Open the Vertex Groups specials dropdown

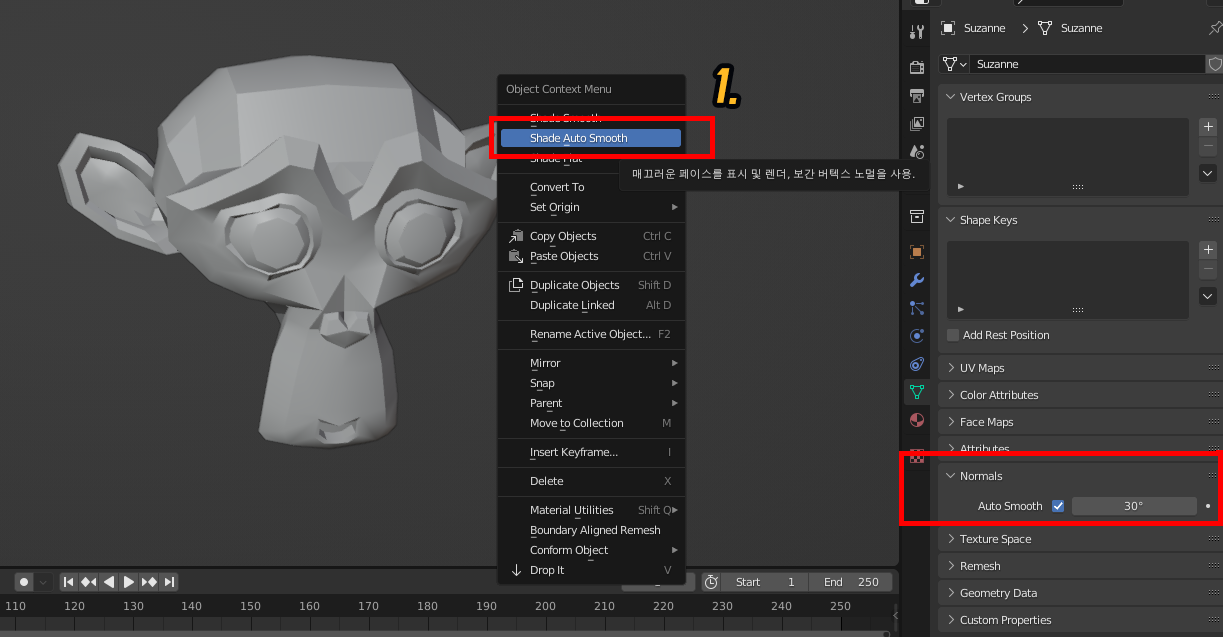[1208, 173]
